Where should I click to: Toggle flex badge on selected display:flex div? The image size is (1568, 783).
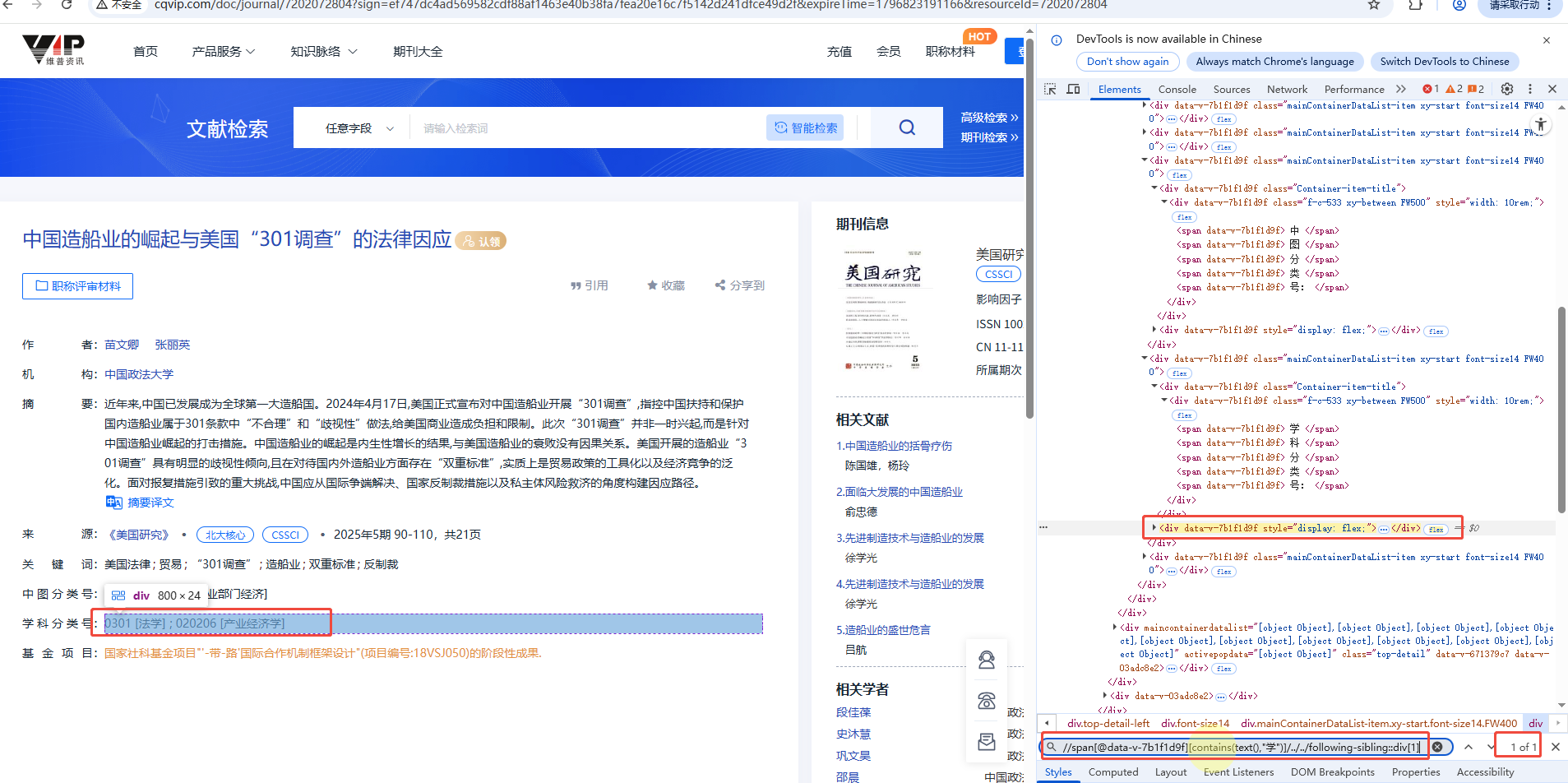[x=1436, y=529]
